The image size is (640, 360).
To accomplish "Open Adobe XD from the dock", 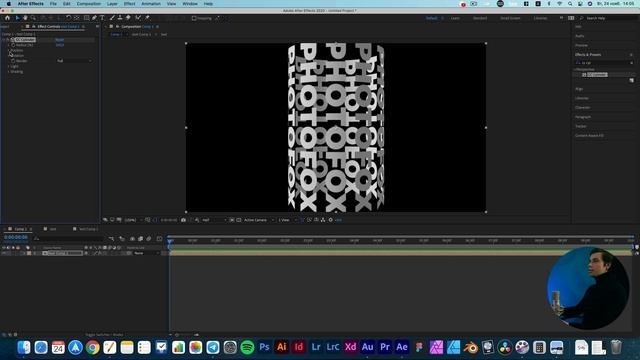I will click(x=350, y=347).
